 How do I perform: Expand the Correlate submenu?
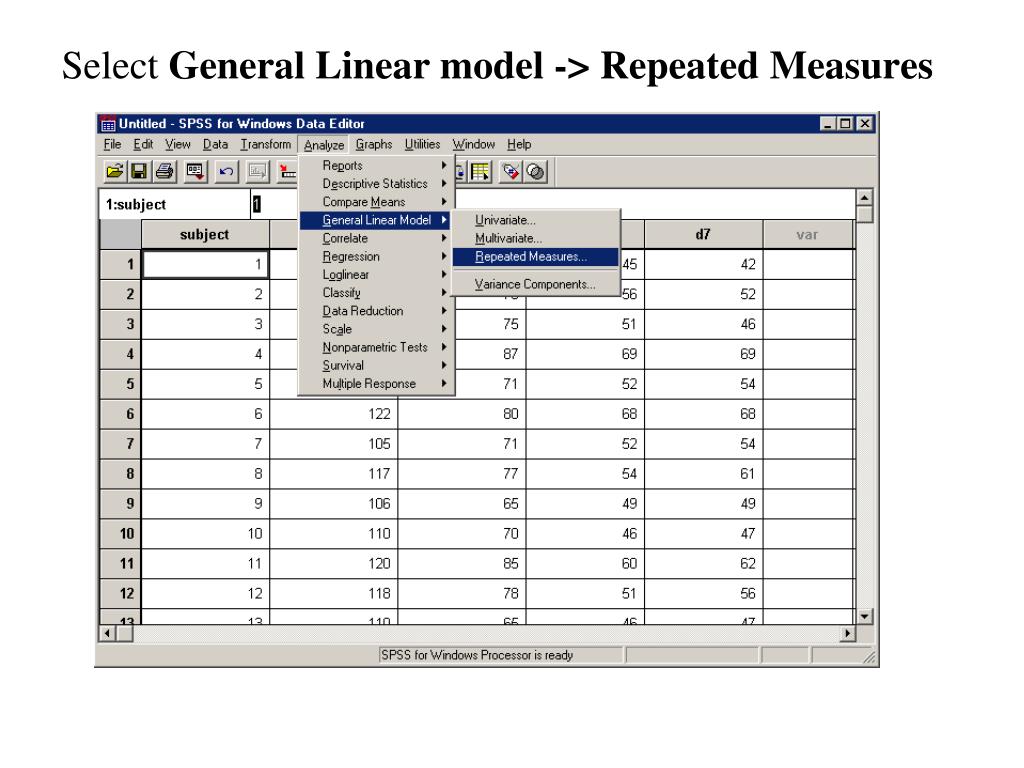point(376,238)
